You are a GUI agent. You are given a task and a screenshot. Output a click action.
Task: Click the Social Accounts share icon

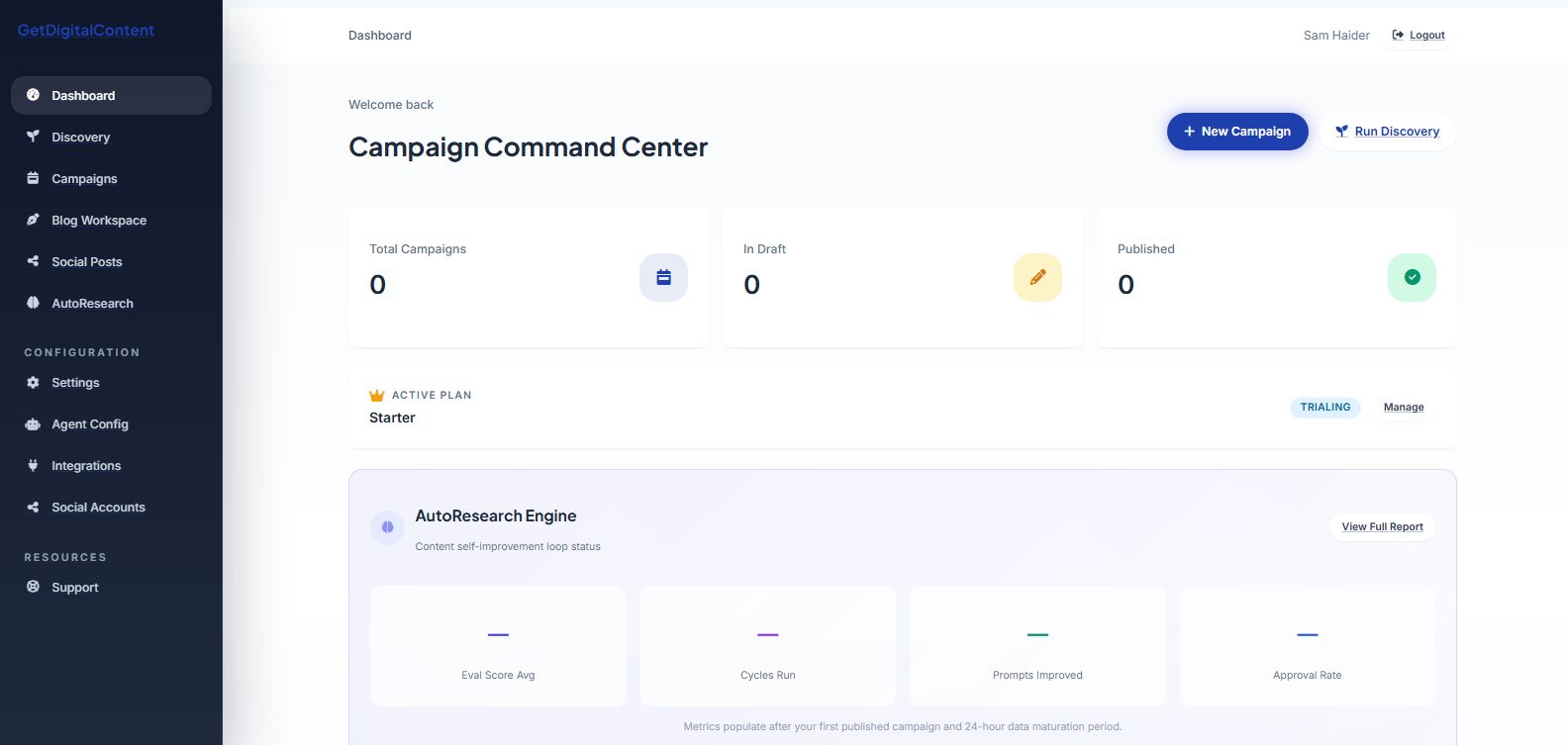click(33, 507)
